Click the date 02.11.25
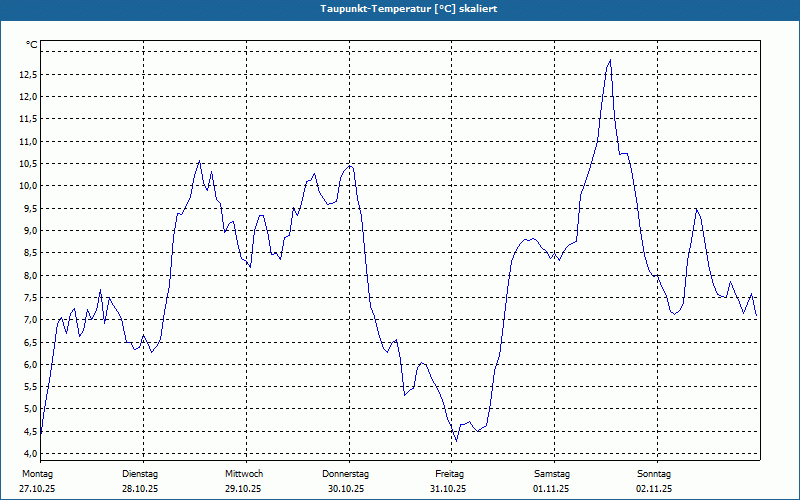Screen dimensions: 800x500 click(654, 489)
